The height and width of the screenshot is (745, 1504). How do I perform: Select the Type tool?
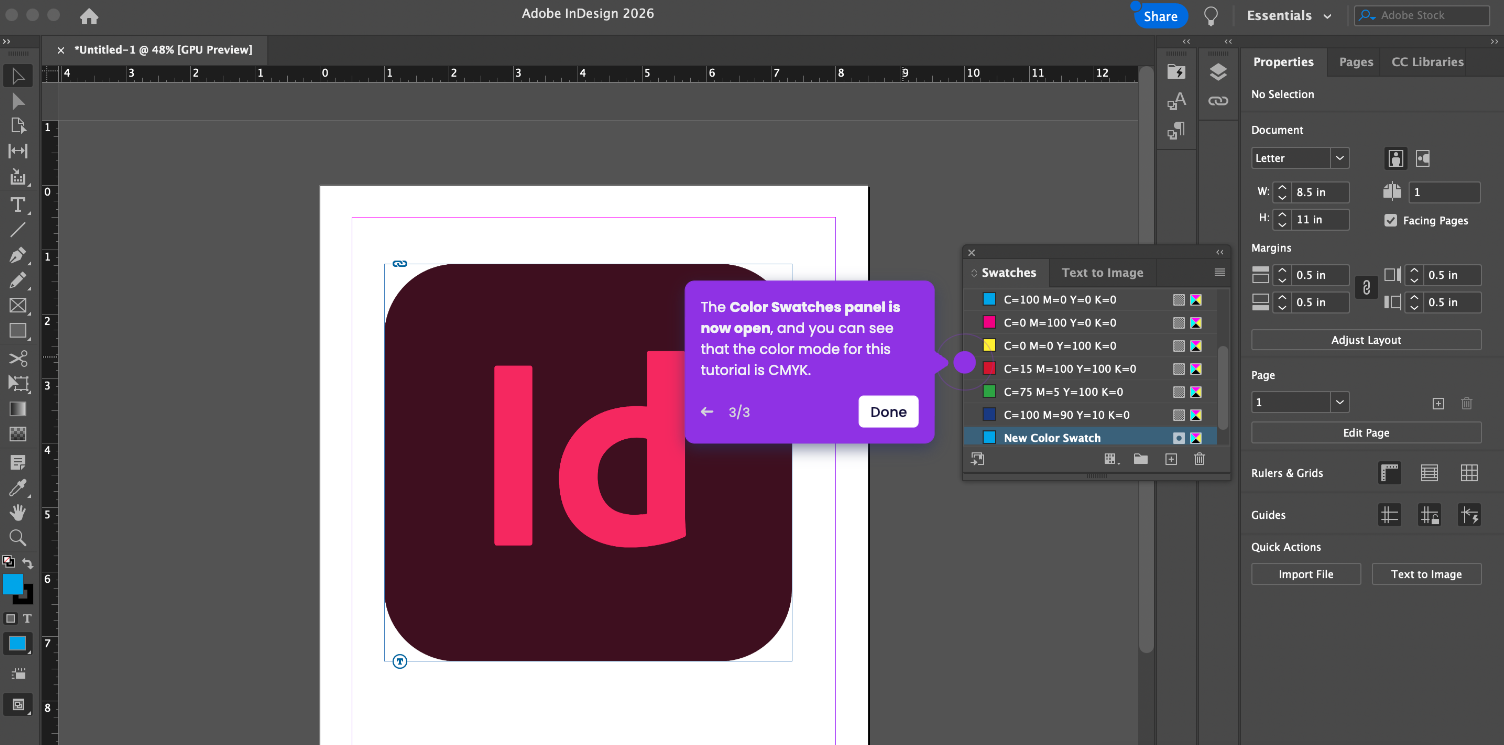[17, 204]
